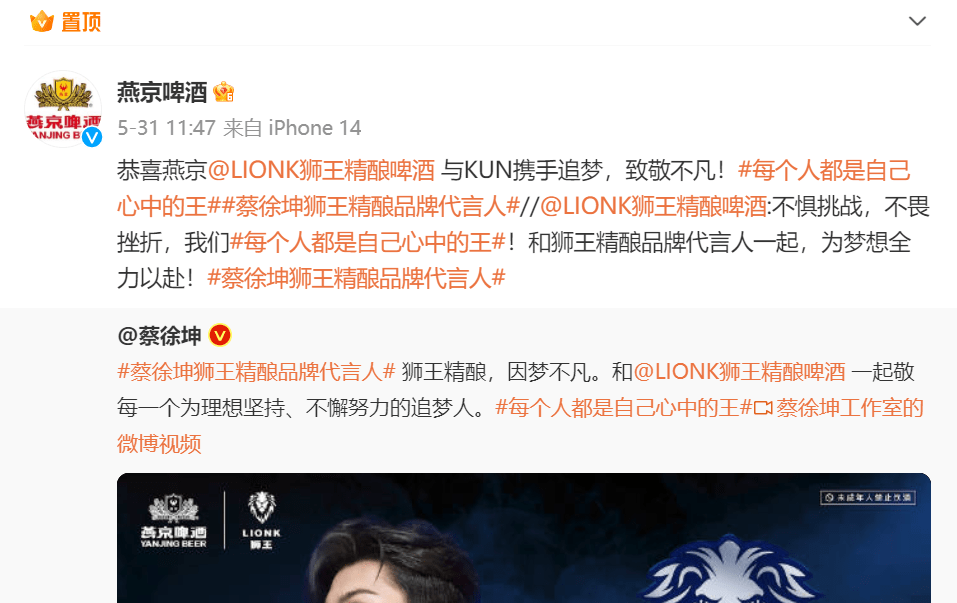
Task: Open first @LIONK狮王精酿啤酒 mention
Action: click(321, 170)
